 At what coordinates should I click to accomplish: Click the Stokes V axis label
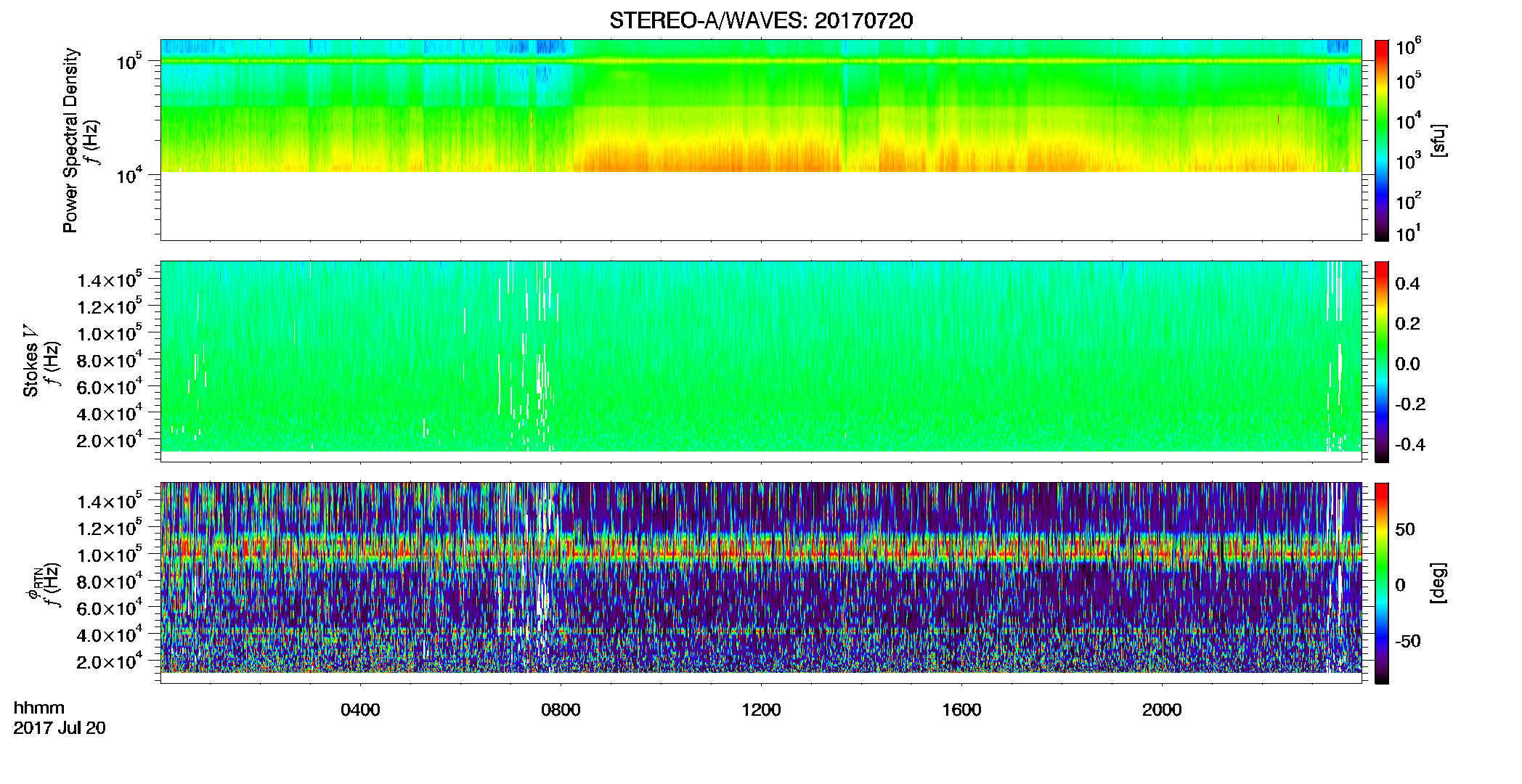tap(30, 362)
